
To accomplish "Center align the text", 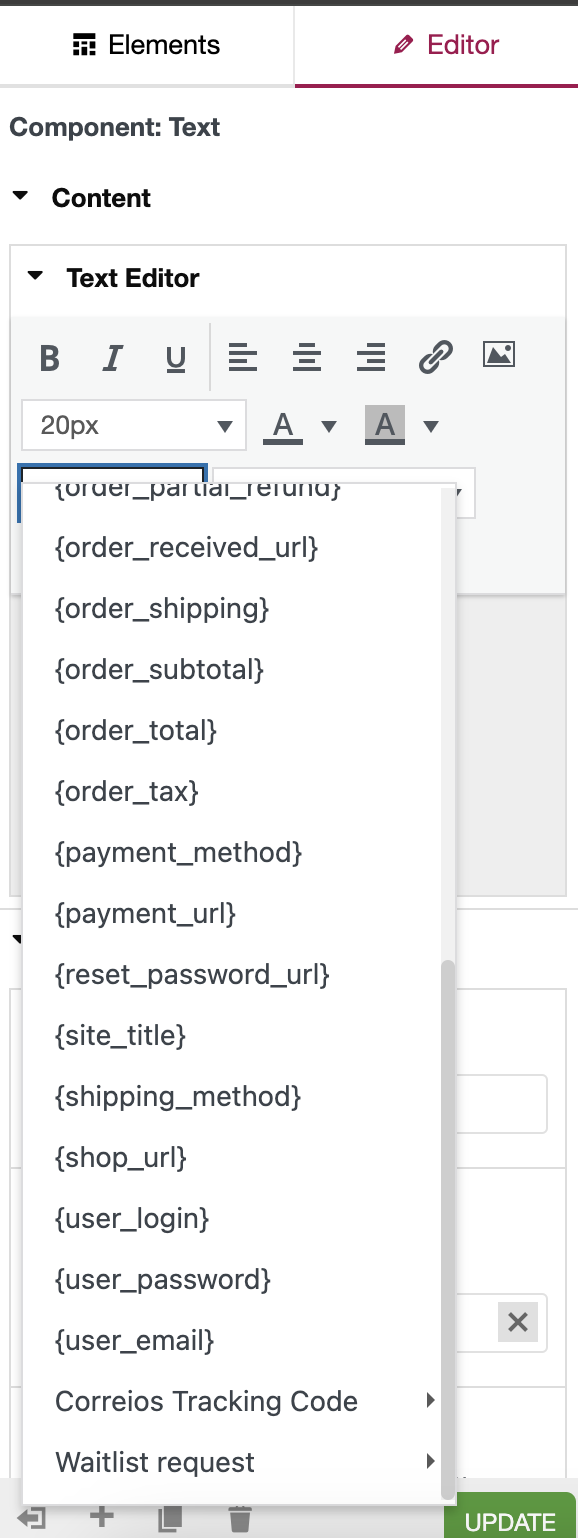I will 307,356.
